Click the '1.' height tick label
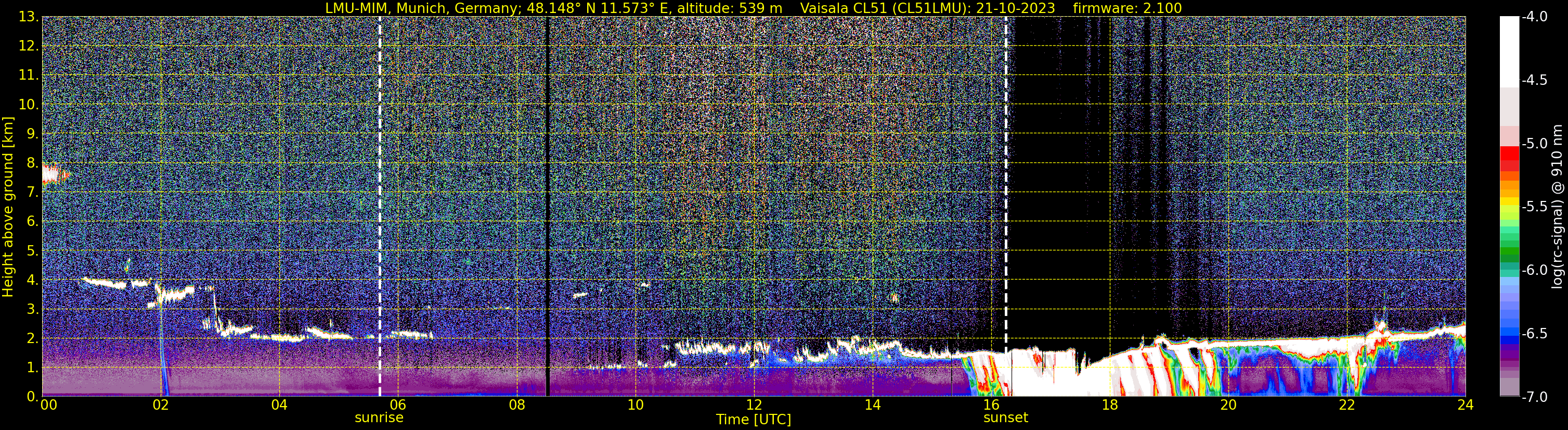 (33, 368)
